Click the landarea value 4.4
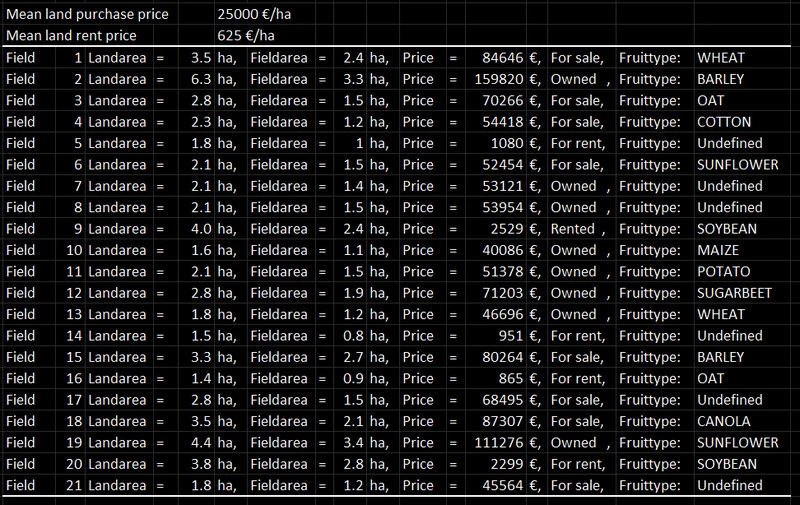The image size is (800, 505). tap(201, 443)
